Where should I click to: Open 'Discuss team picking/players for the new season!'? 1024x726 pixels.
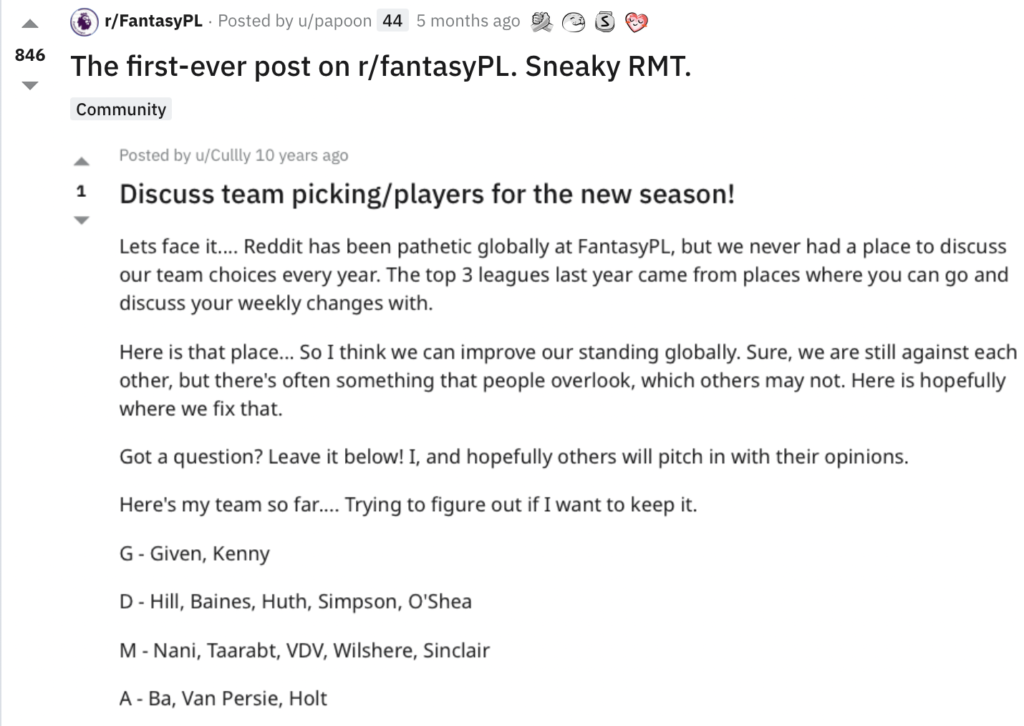pos(427,193)
